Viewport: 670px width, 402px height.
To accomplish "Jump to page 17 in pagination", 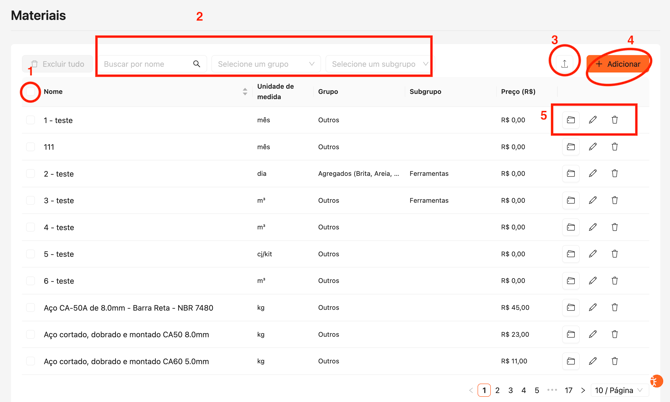I will click(568, 390).
